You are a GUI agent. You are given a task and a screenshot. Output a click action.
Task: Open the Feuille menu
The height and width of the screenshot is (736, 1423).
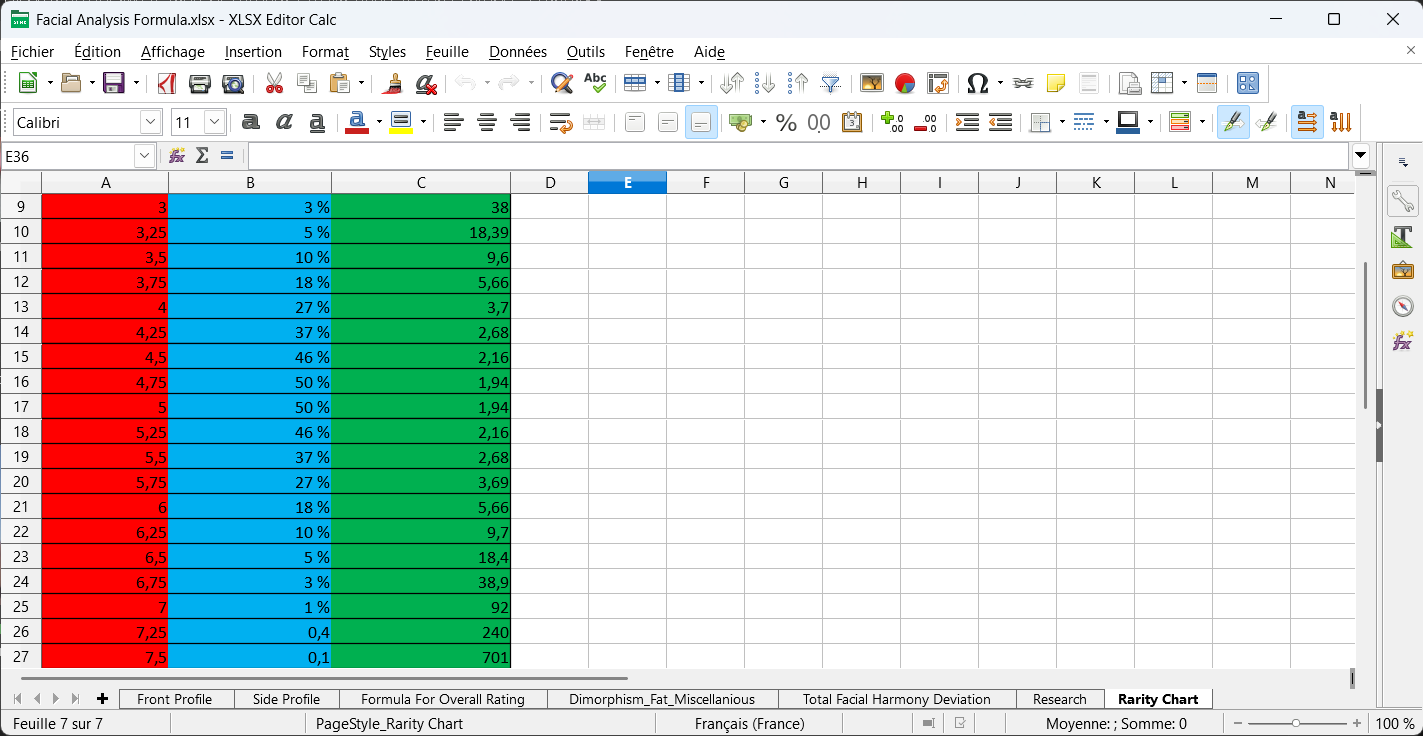[x=447, y=52]
